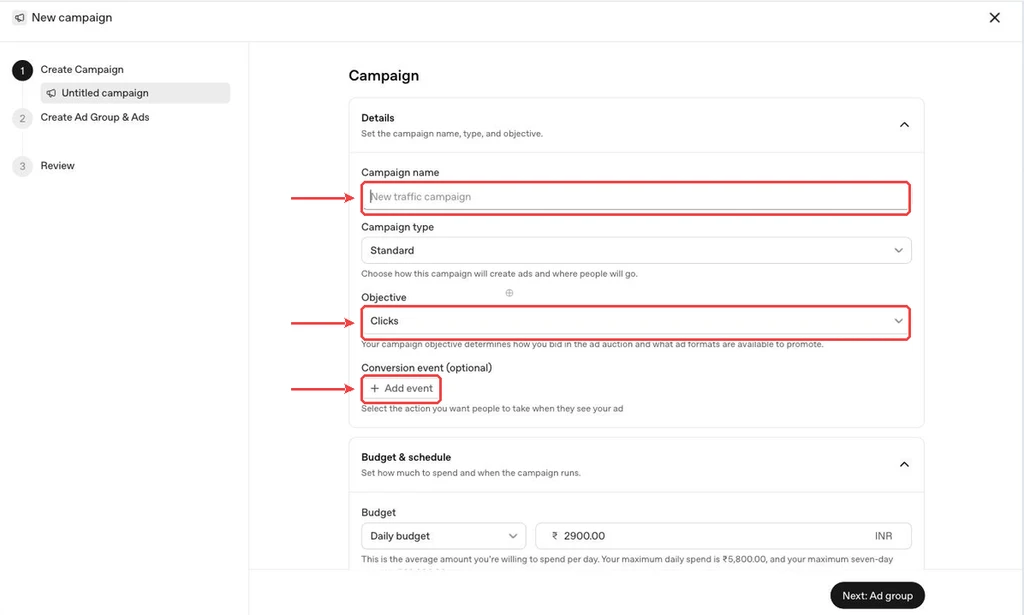Open the Campaign type Standard dropdown
1024x615 pixels.
point(636,251)
